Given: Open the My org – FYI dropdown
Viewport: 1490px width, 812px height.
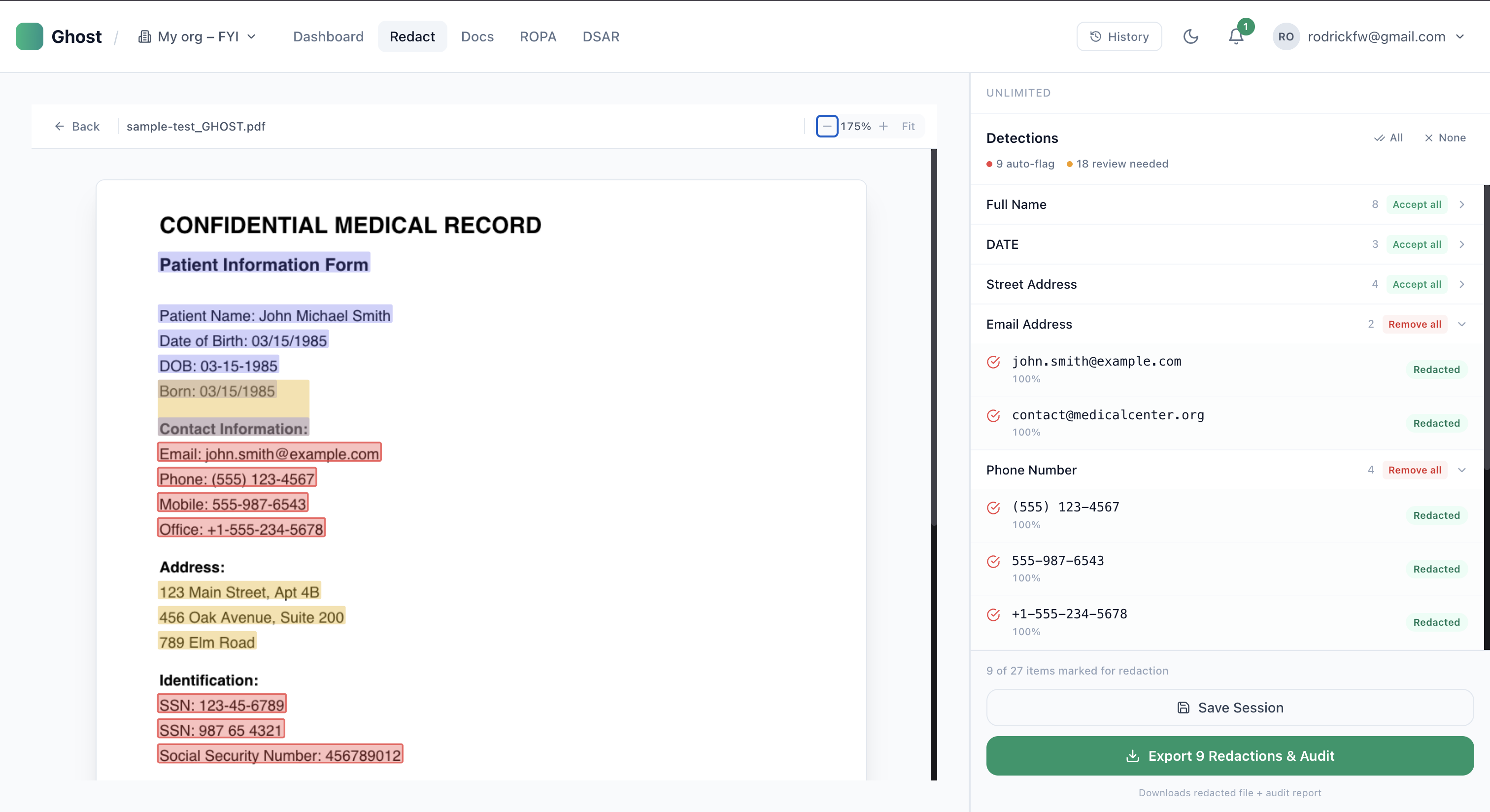Looking at the screenshot, I should [197, 36].
